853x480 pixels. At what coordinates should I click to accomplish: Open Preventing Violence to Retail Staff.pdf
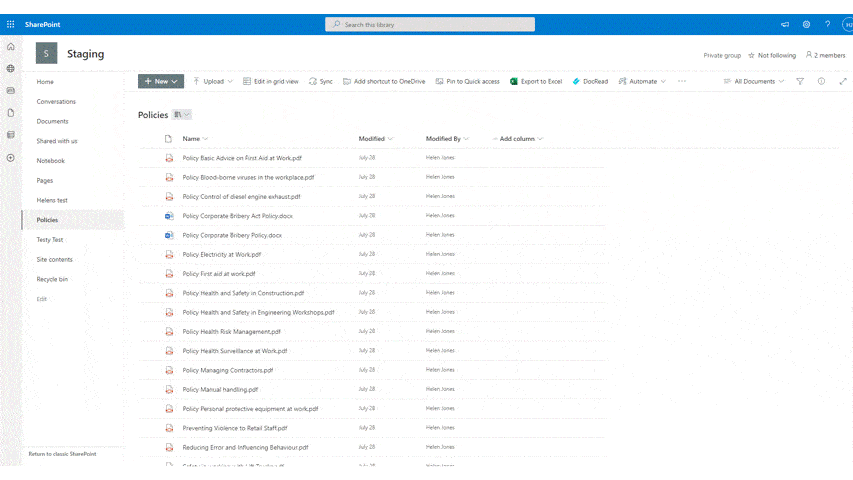click(x=235, y=428)
